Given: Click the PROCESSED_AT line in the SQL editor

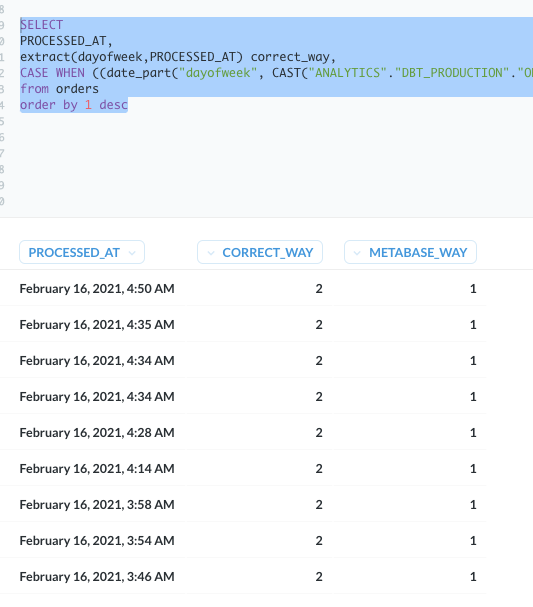Looking at the screenshot, I should [66, 41].
